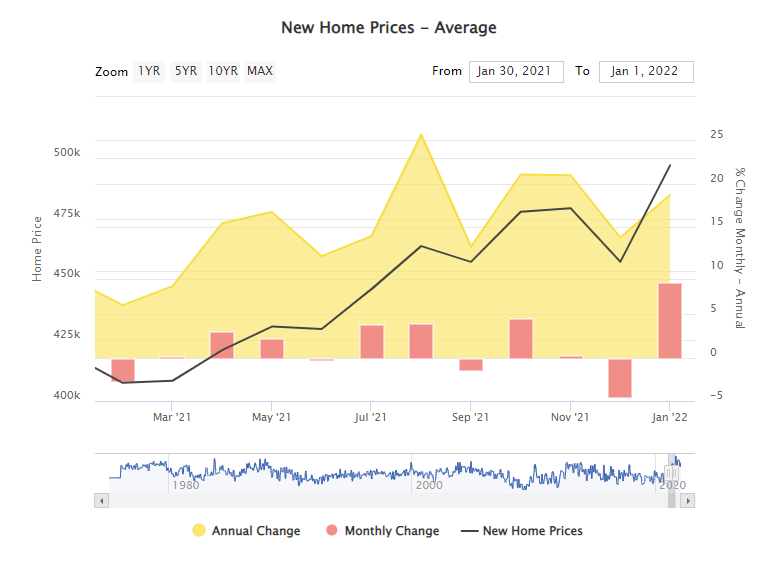The width and height of the screenshot is (762, 564).
Task: Click the yellow Annual Change legend swatch
Action: tap(199, 530)
